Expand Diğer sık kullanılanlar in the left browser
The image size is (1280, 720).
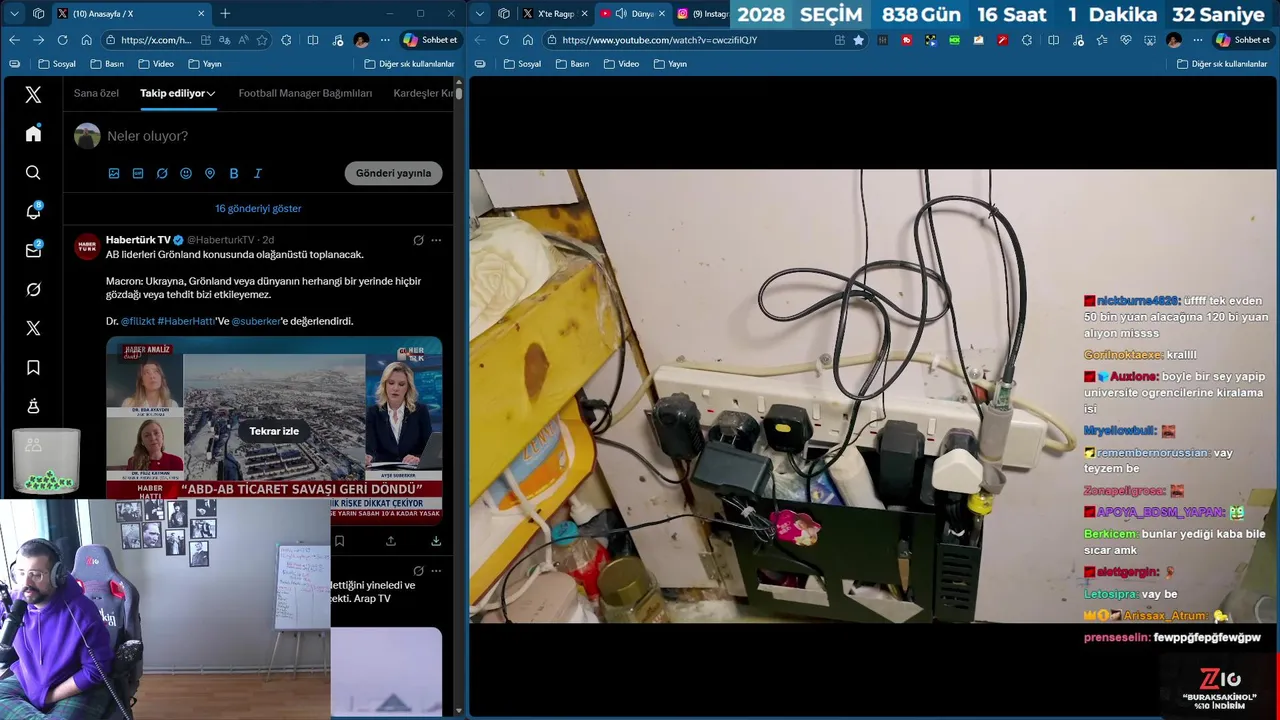(409, 64)
